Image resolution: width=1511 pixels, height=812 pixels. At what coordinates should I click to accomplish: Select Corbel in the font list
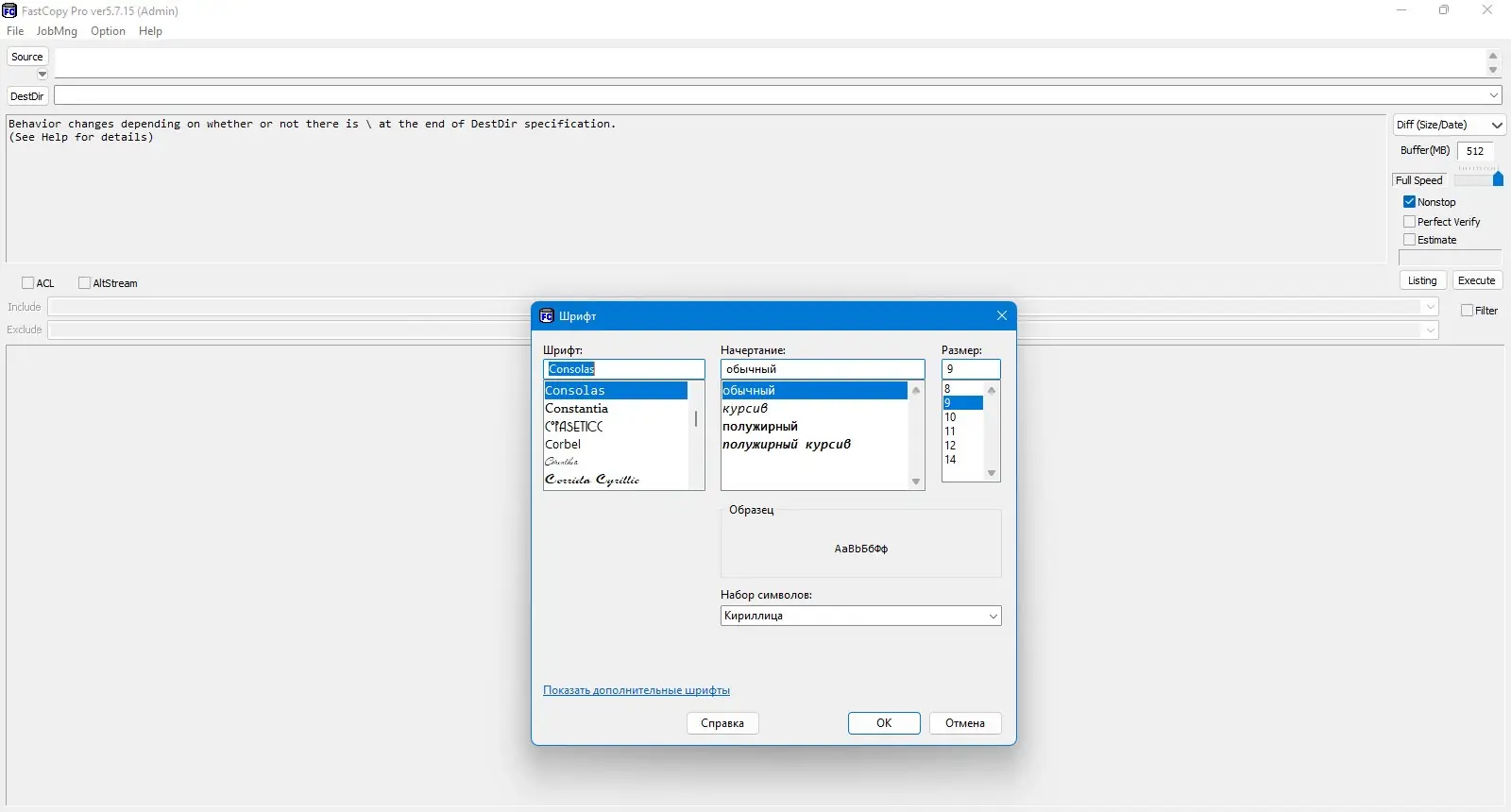(616, 445)
